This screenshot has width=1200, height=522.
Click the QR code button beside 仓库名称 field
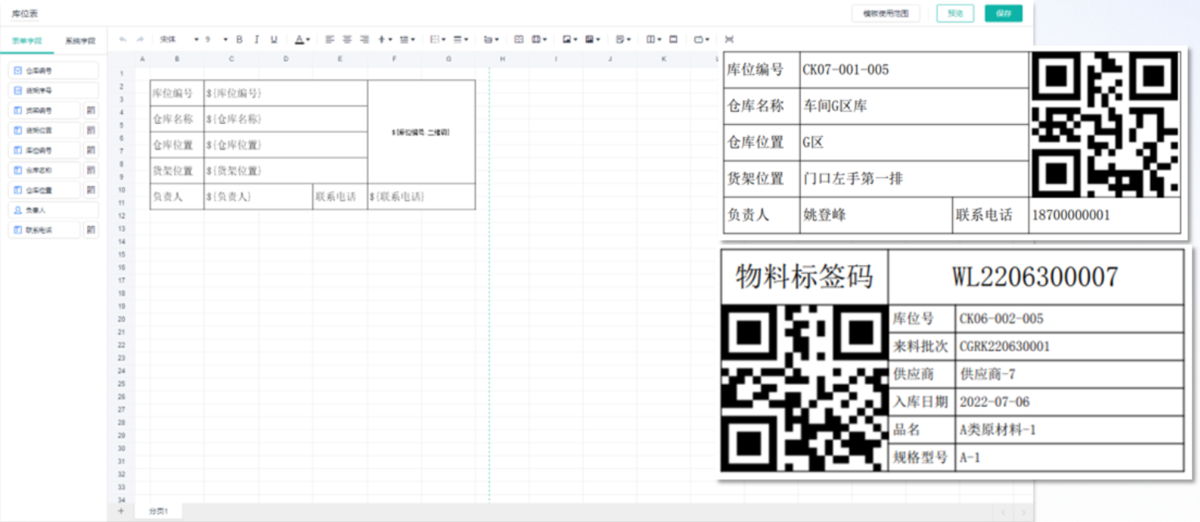[x=90, y=170]
